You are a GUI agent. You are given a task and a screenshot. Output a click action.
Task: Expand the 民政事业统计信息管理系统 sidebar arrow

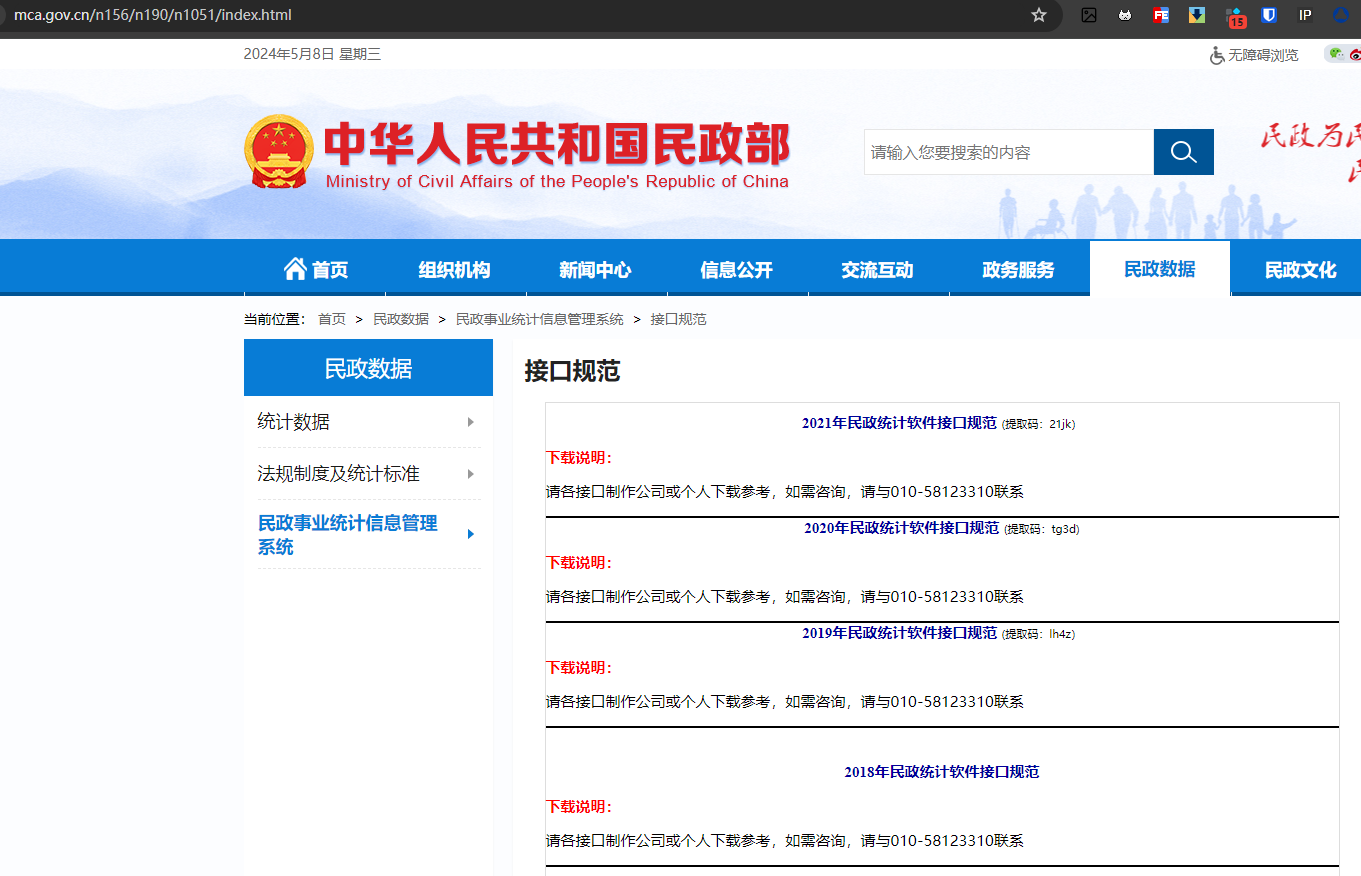coord(470,534)
